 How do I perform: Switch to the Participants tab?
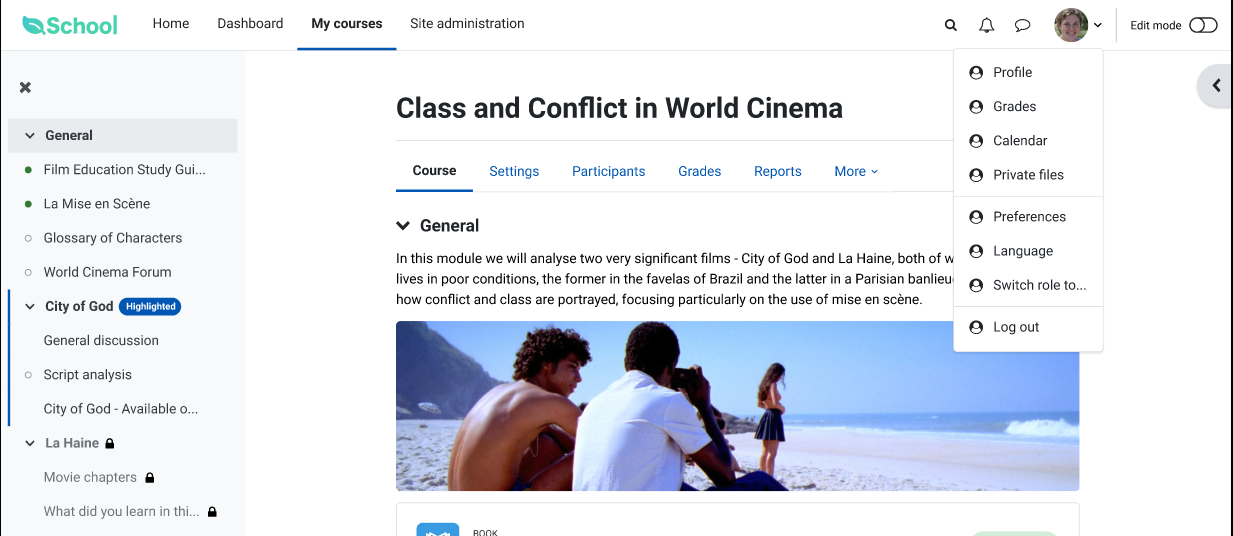[x=608, y=171]
